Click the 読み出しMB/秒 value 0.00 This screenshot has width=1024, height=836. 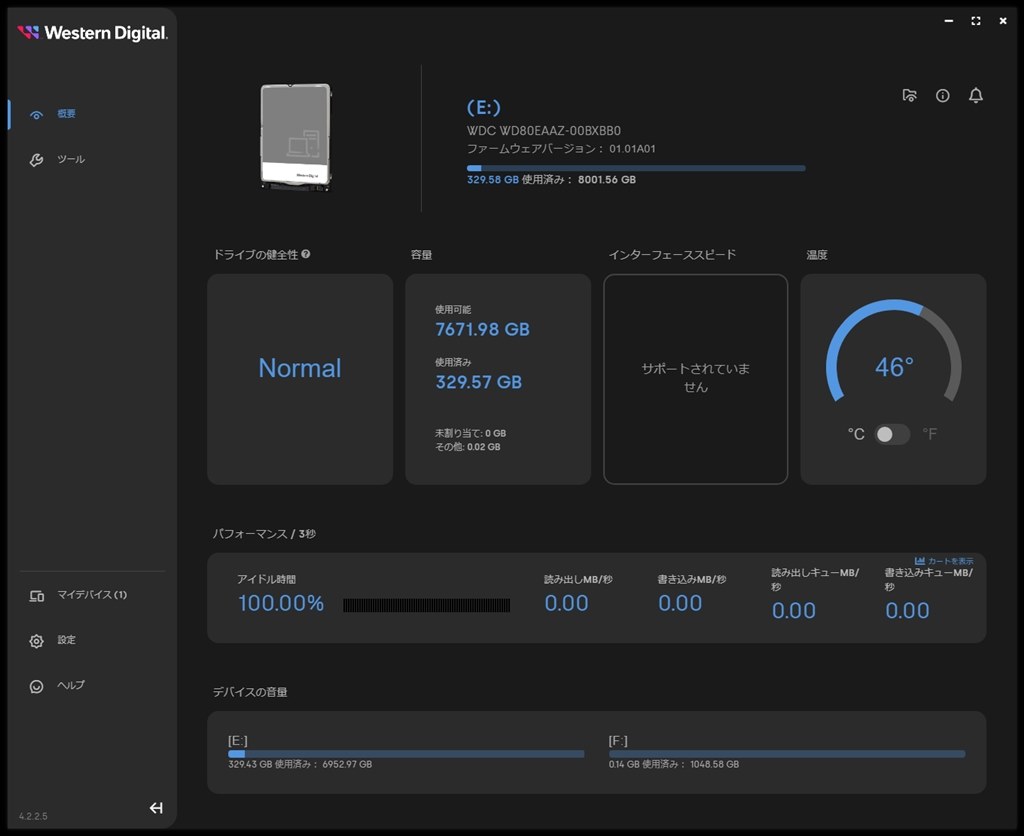click(566, 603)
